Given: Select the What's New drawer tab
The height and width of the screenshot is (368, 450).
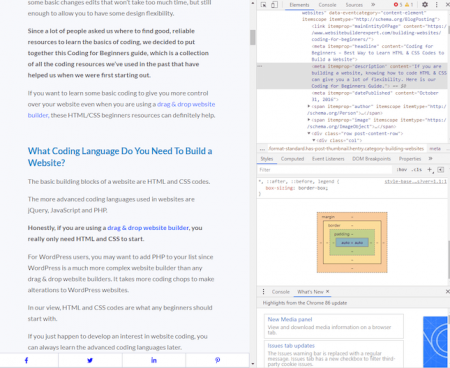Looking at the screenshot, I should point(310,292).
